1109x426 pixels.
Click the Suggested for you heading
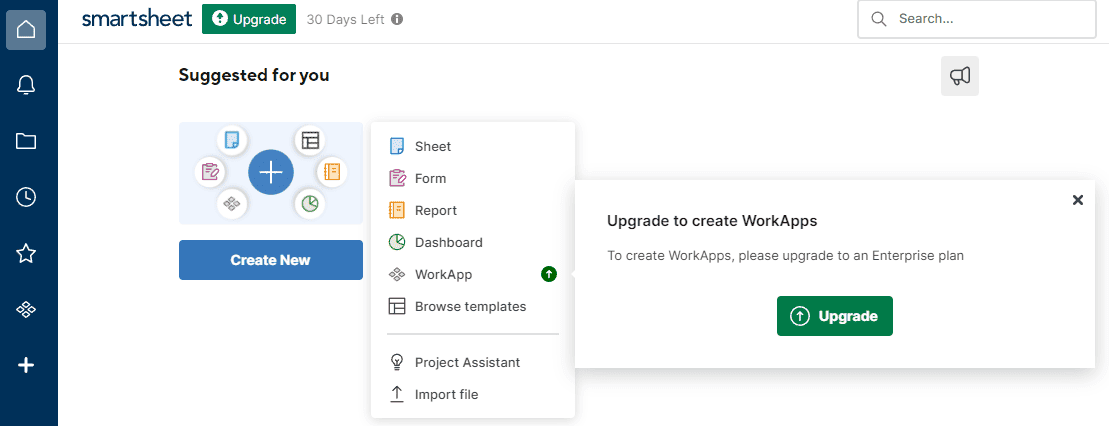tap(254, 74)
